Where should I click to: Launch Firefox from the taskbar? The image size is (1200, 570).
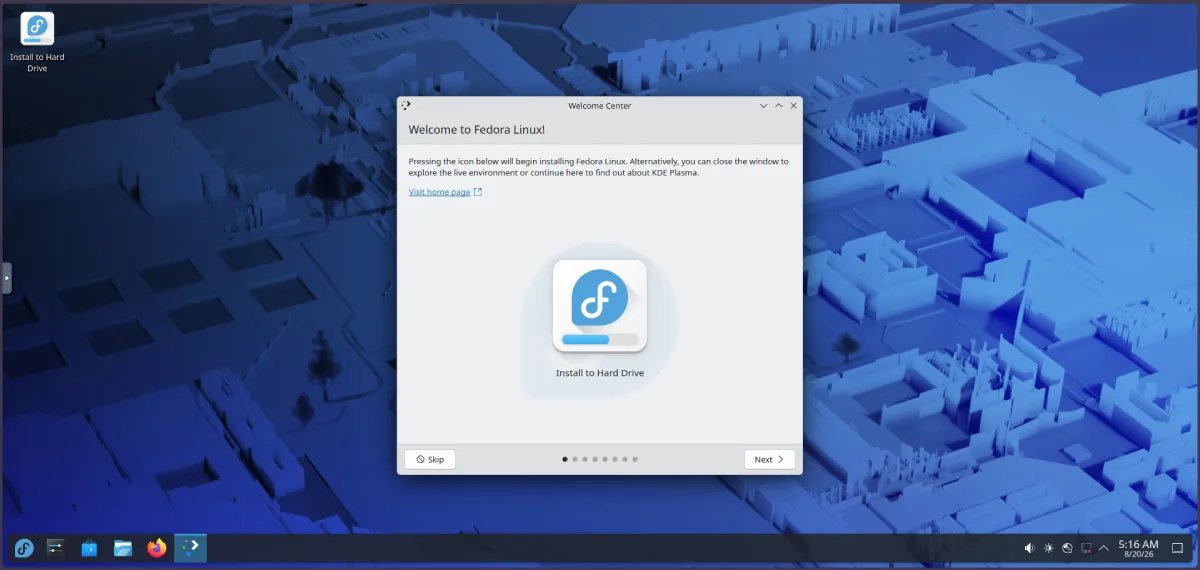156,548
